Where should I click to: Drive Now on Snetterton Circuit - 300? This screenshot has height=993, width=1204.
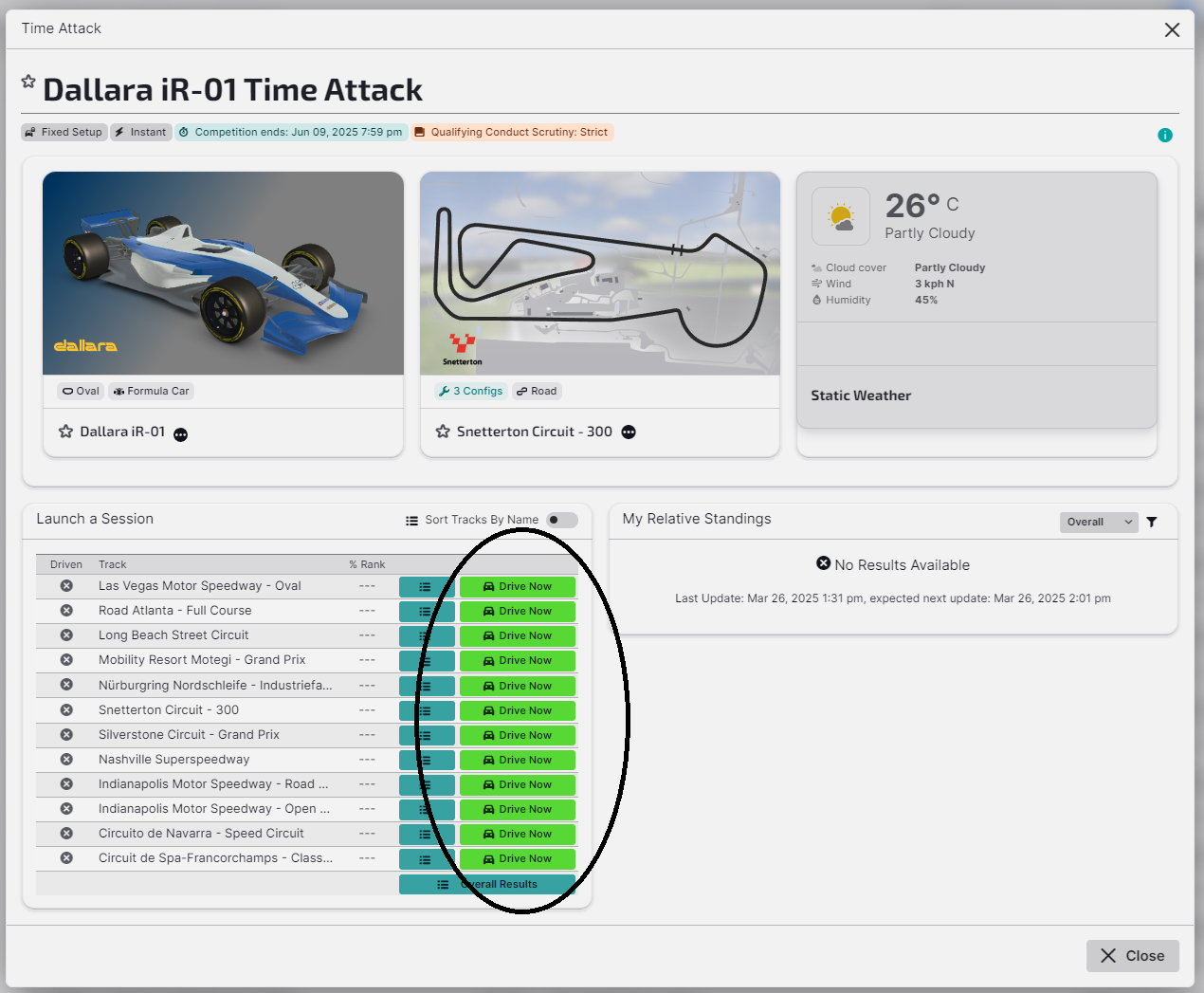point(518,711)
